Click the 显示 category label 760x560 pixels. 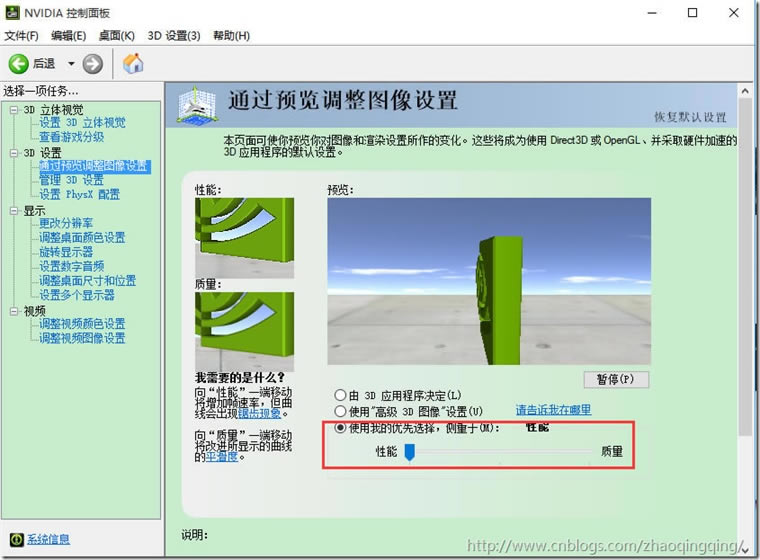click(34, 211)
